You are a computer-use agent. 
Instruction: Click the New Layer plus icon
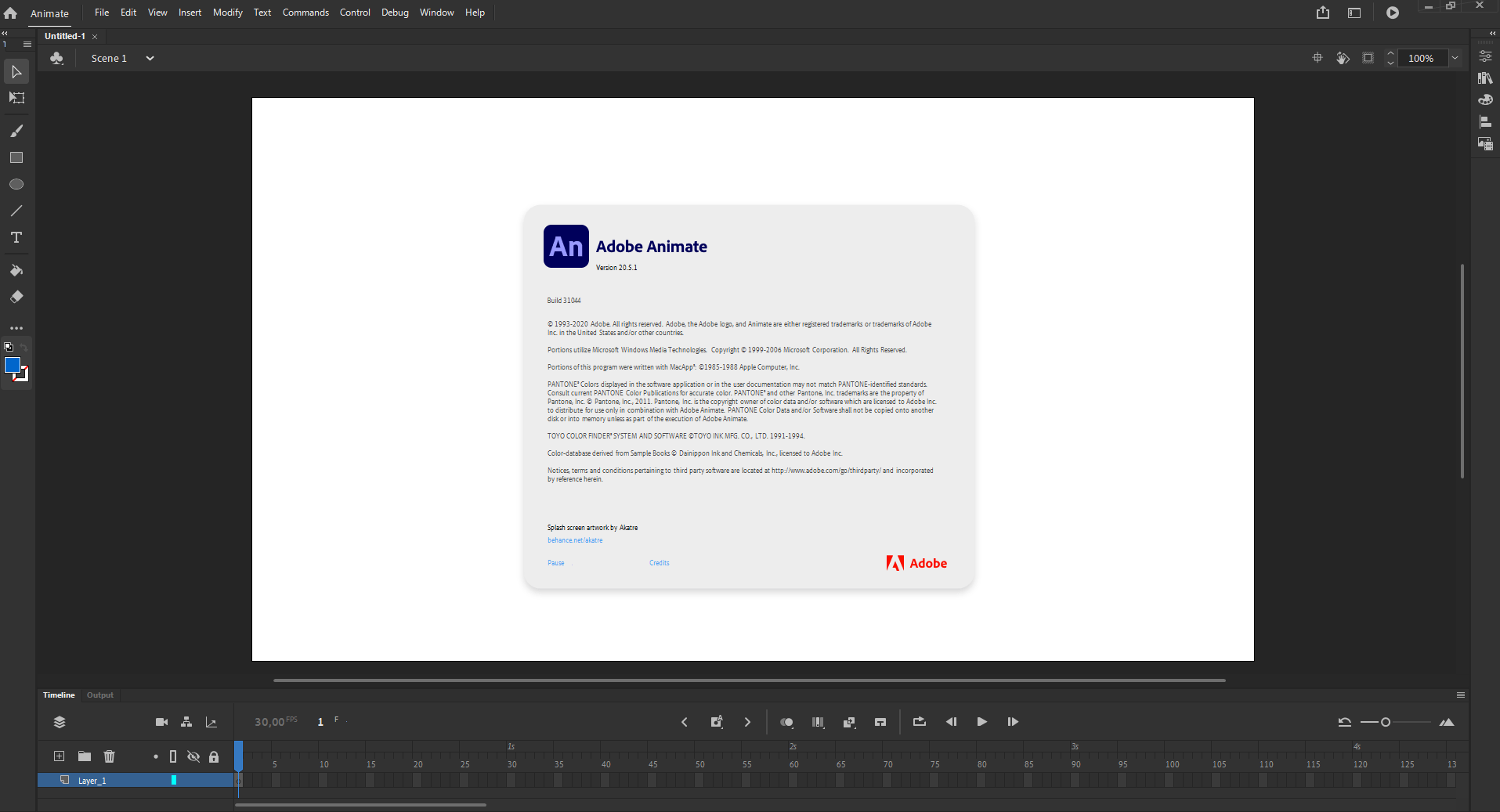click(59, 756)
